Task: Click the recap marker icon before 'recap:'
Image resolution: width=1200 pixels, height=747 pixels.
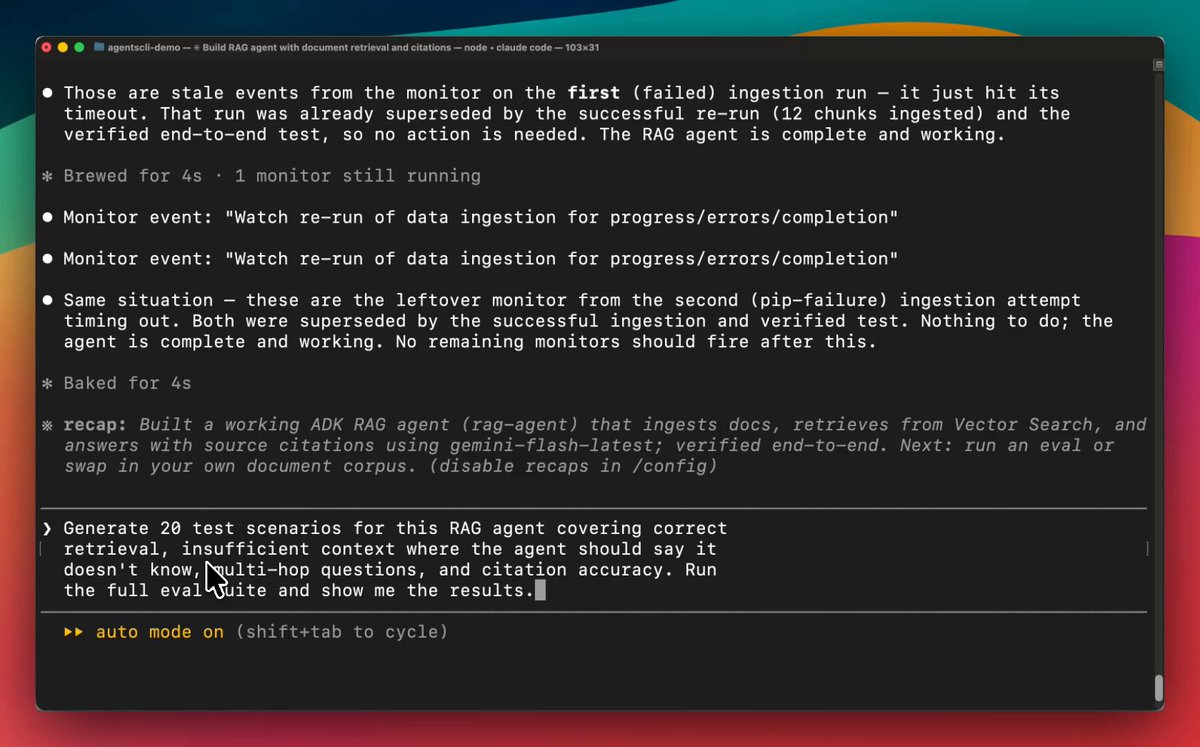Action: point(47,425)
